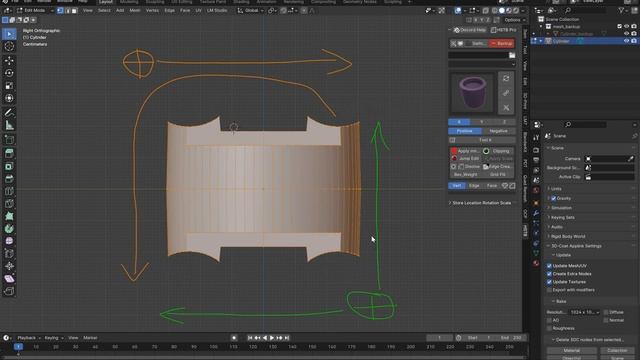
Task: Select the Add Cube tool
Action: click(x=9, y=140)
